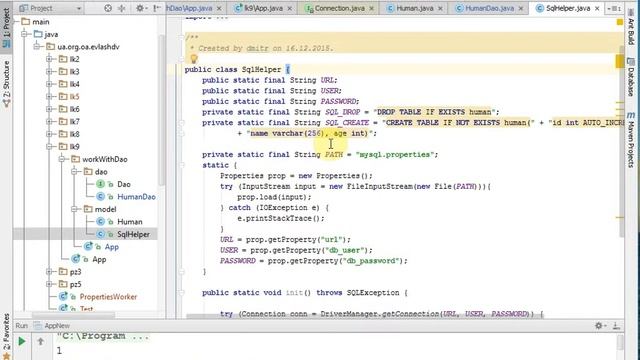Open the Z: Structure tool window tab
Image resolution: width=640 pixels, height=360 pixels.
(7, 84)
